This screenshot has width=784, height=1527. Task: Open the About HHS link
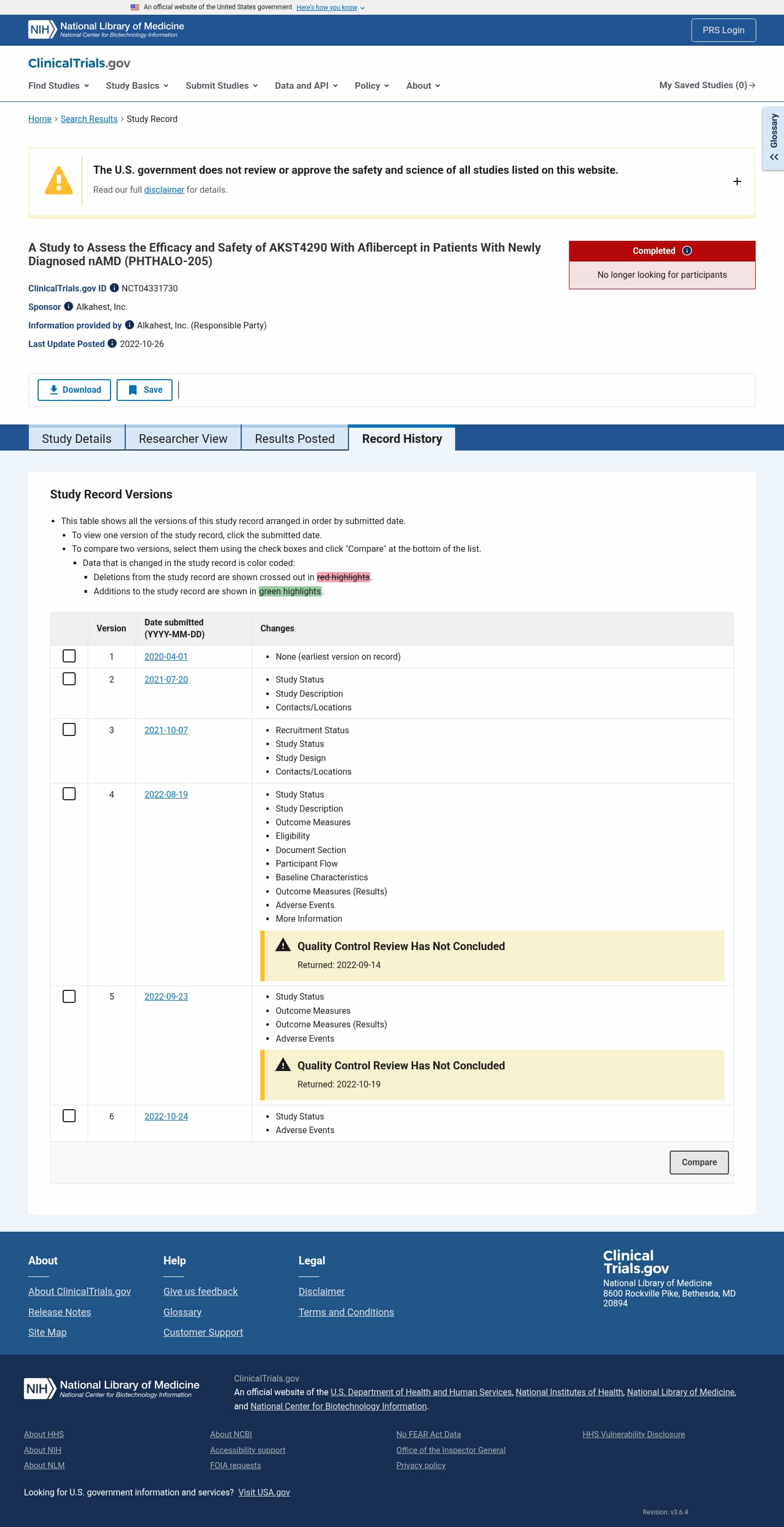[44, 1434]
